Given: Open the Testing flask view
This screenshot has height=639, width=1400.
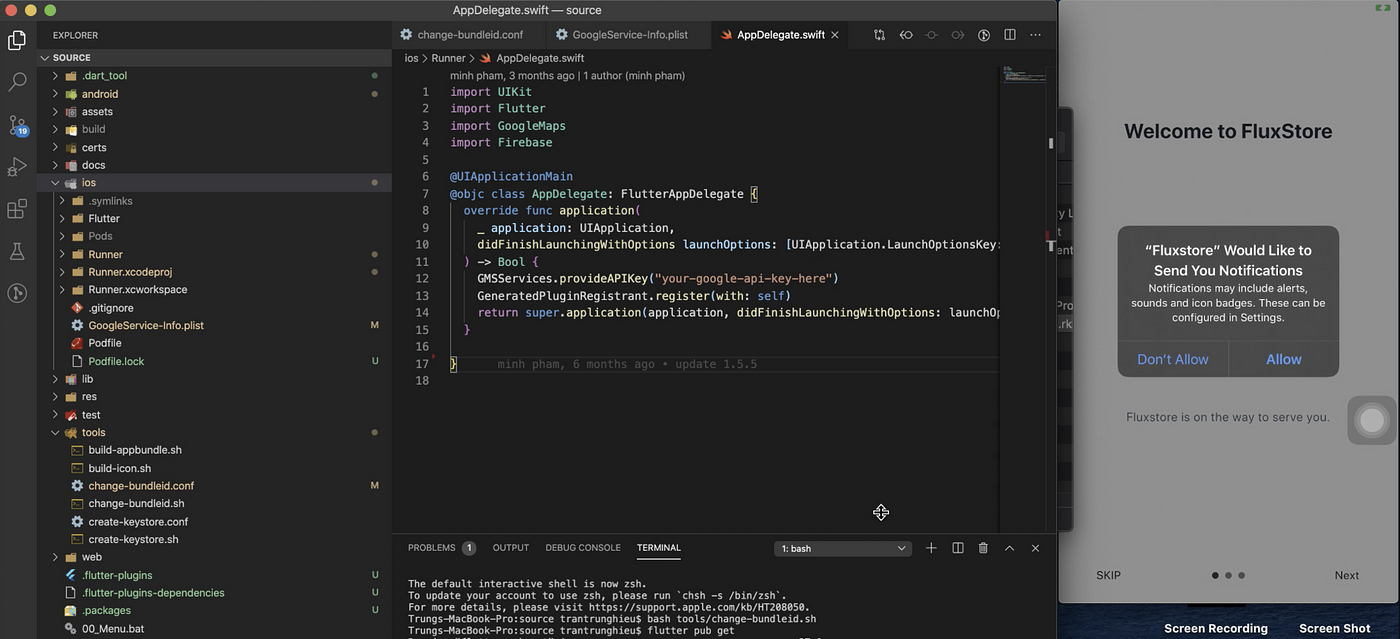Looking at the screenshot, I should [x=17, y=251].
